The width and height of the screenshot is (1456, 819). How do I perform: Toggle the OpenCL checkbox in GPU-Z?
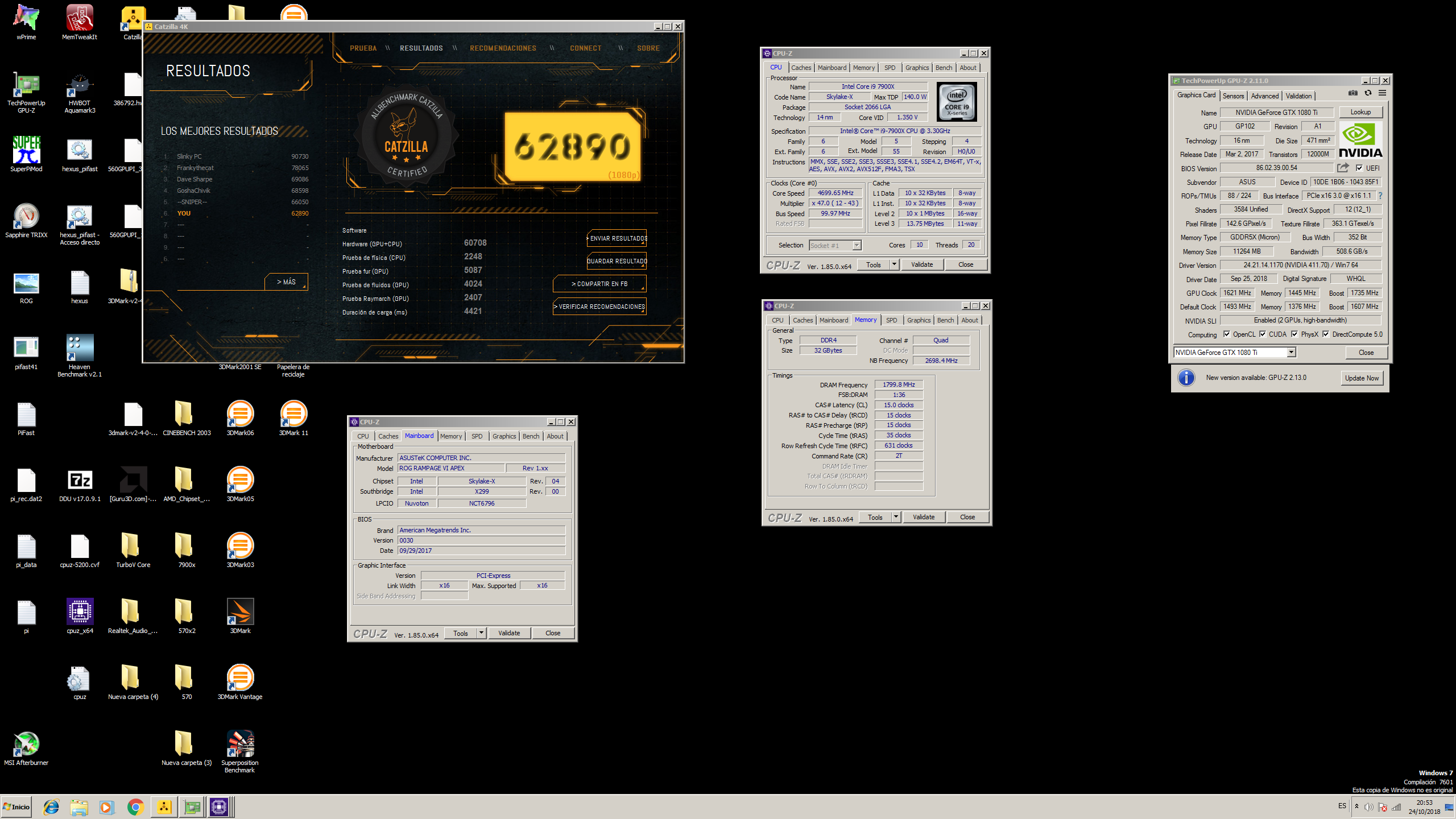pos(1227,334)
